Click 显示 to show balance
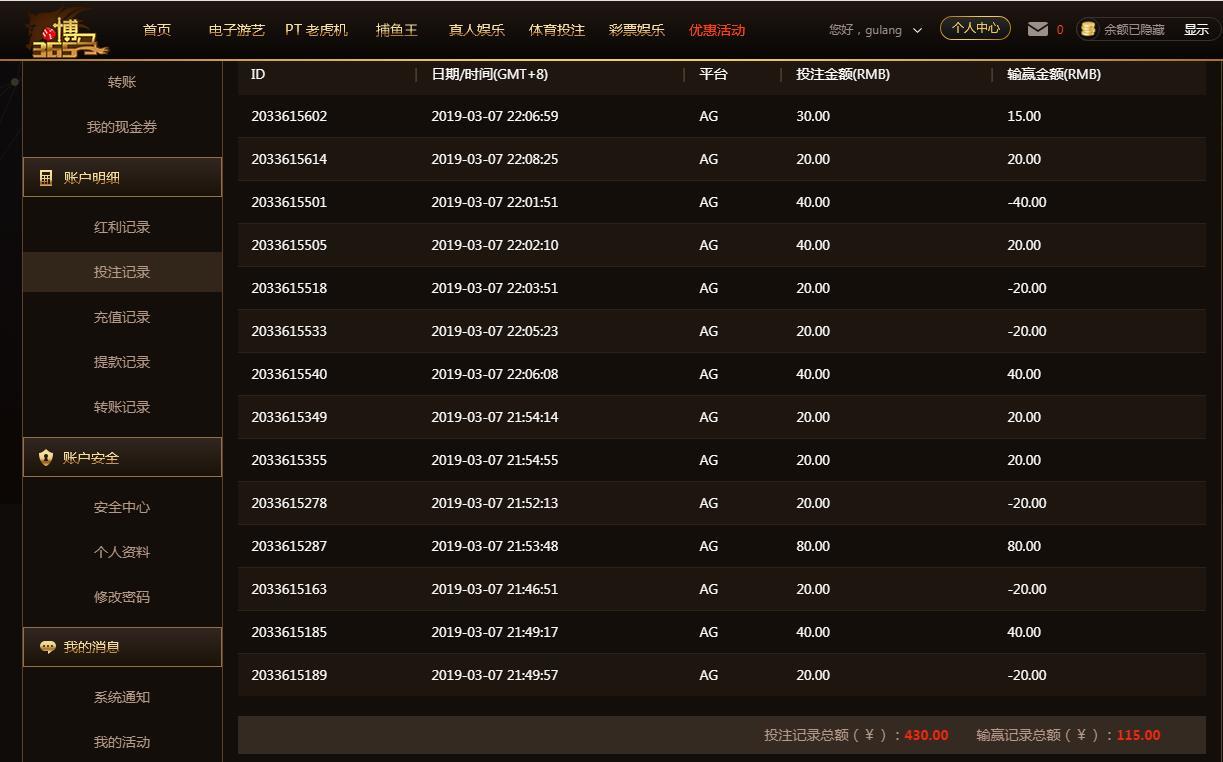This screenshot has height=762, width=1223. [x=1196, y=30]
